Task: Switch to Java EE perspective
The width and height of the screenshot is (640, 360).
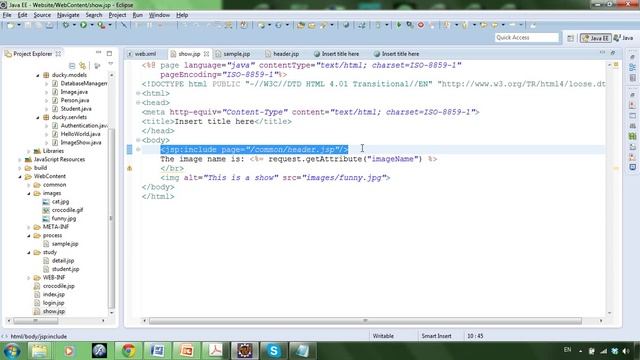Action: tap(596, 38)
